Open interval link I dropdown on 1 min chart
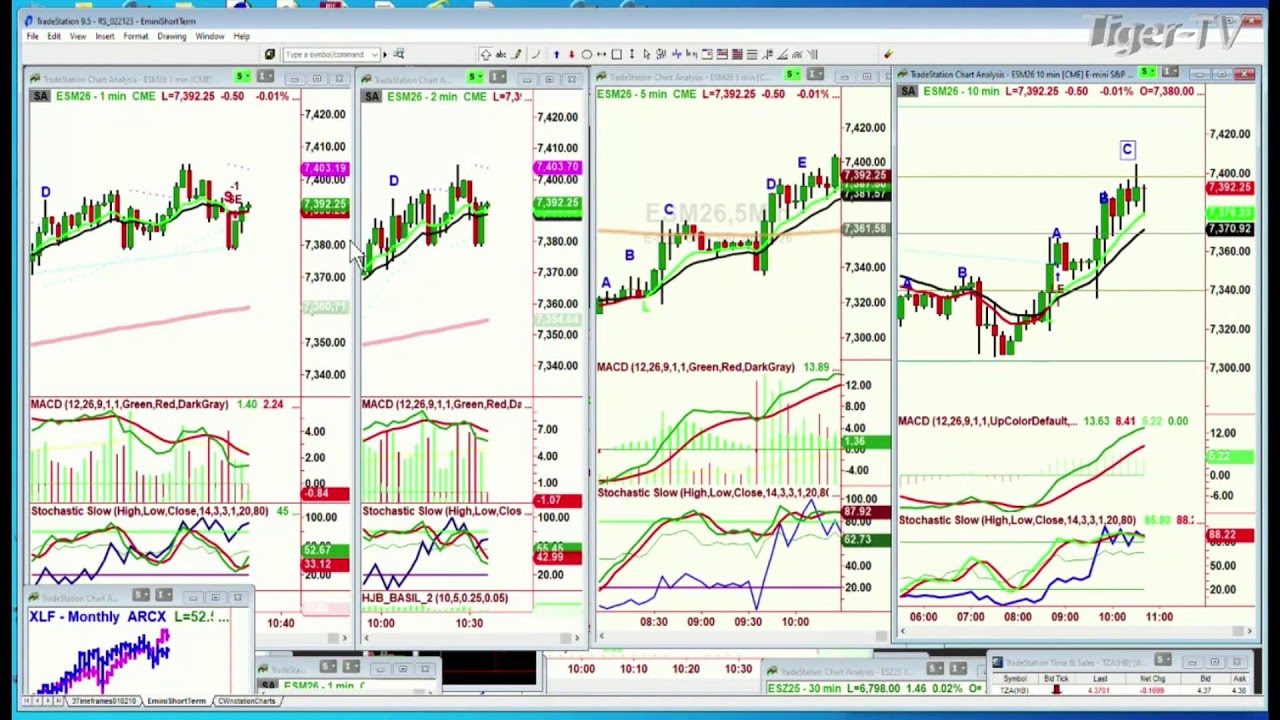The width and height of the screenshot is (1280, 720). [x=265, y=78]
